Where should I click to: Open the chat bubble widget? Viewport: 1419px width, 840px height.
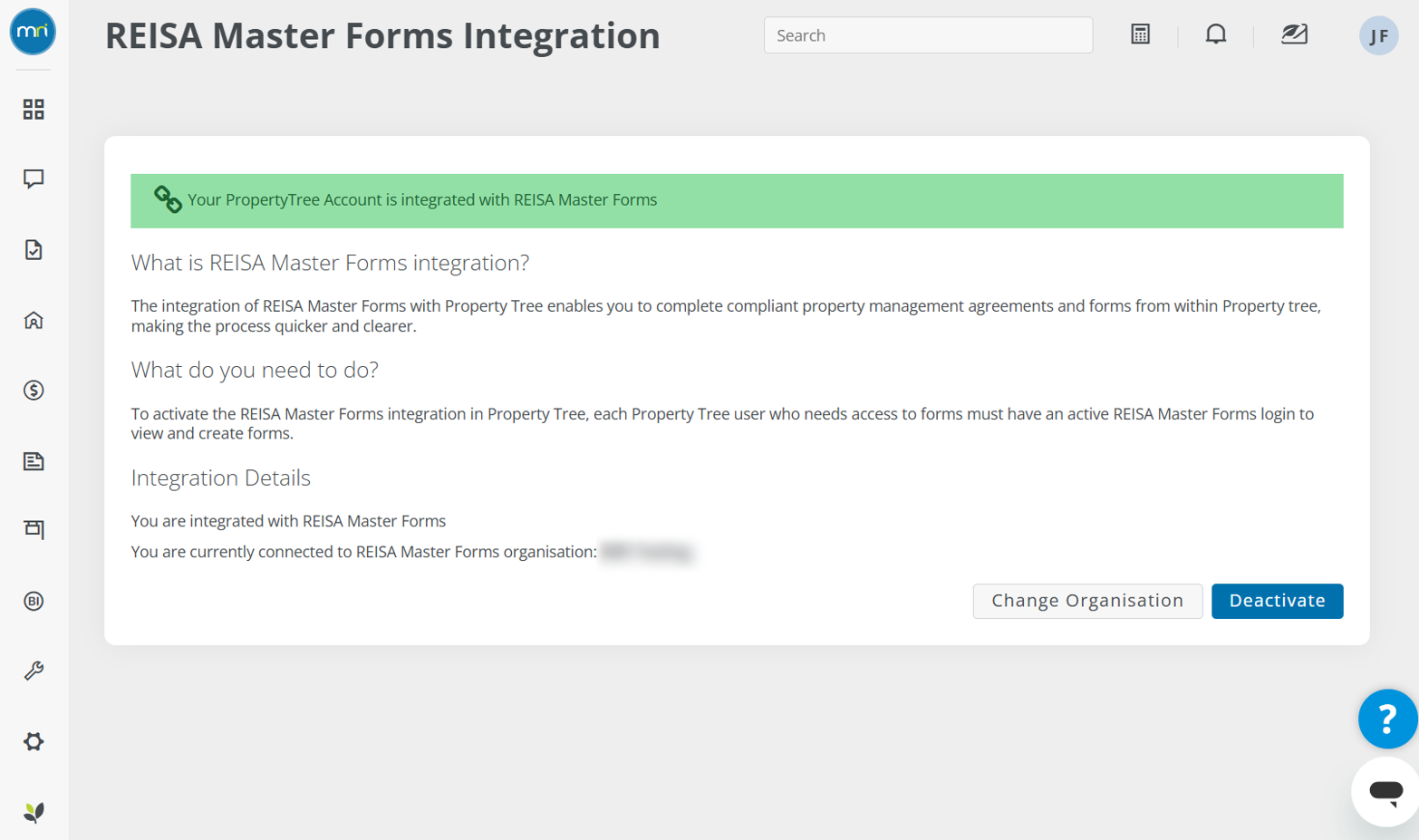(x=1386, y=792)
